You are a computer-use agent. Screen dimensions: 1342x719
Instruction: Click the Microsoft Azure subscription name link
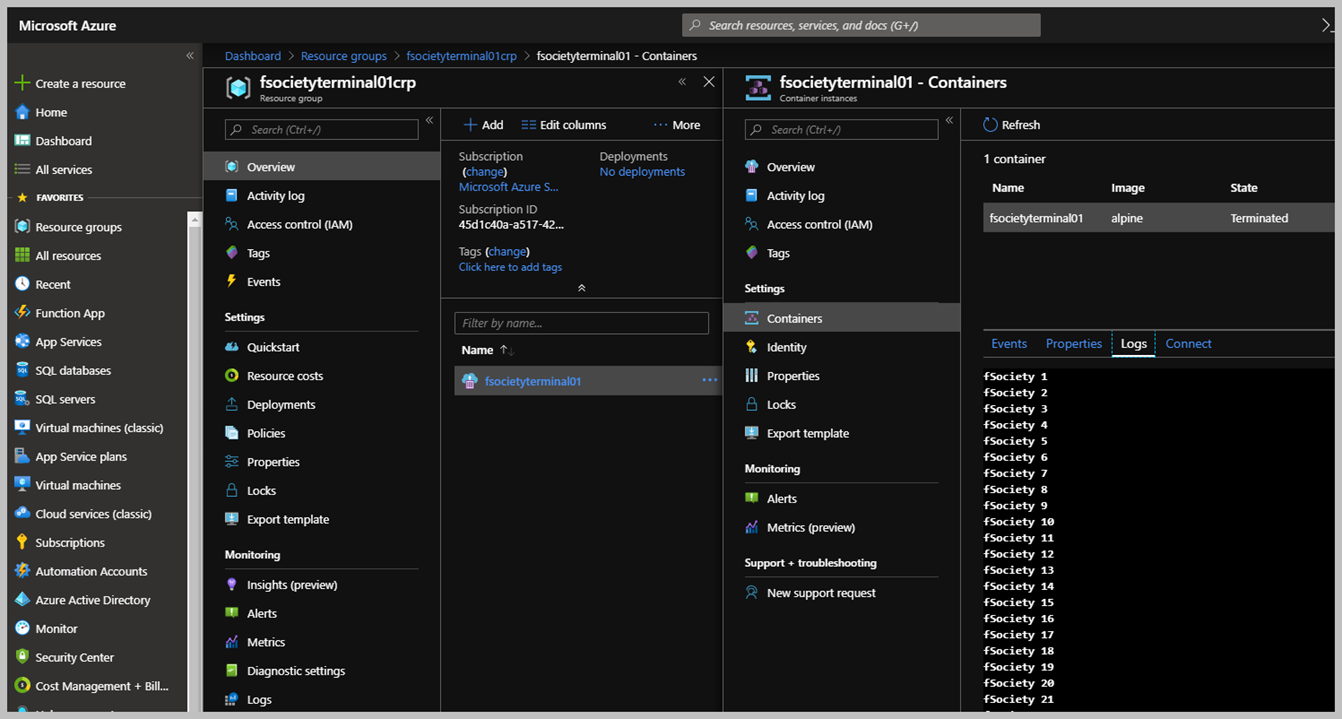tap(509, 187)
